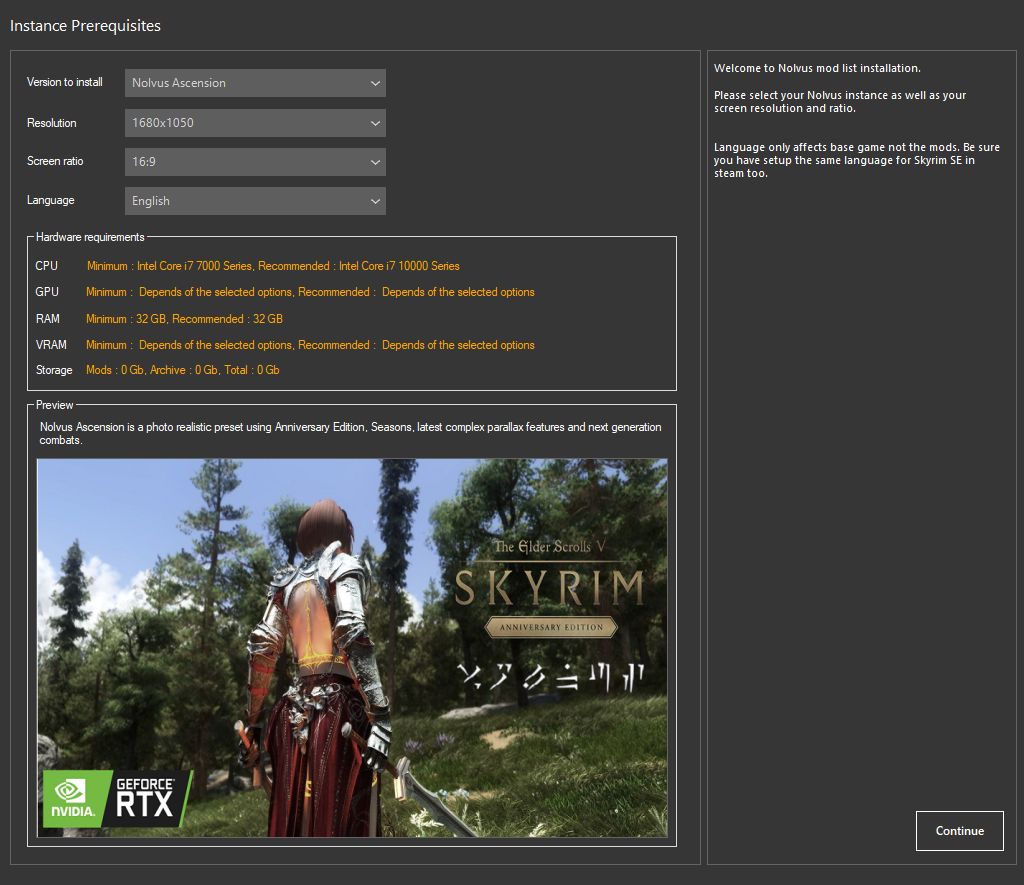Screen dimensions: 1024x885
Task: Click the 'Instance Prerequisites' heading
Action: (85, 26)
